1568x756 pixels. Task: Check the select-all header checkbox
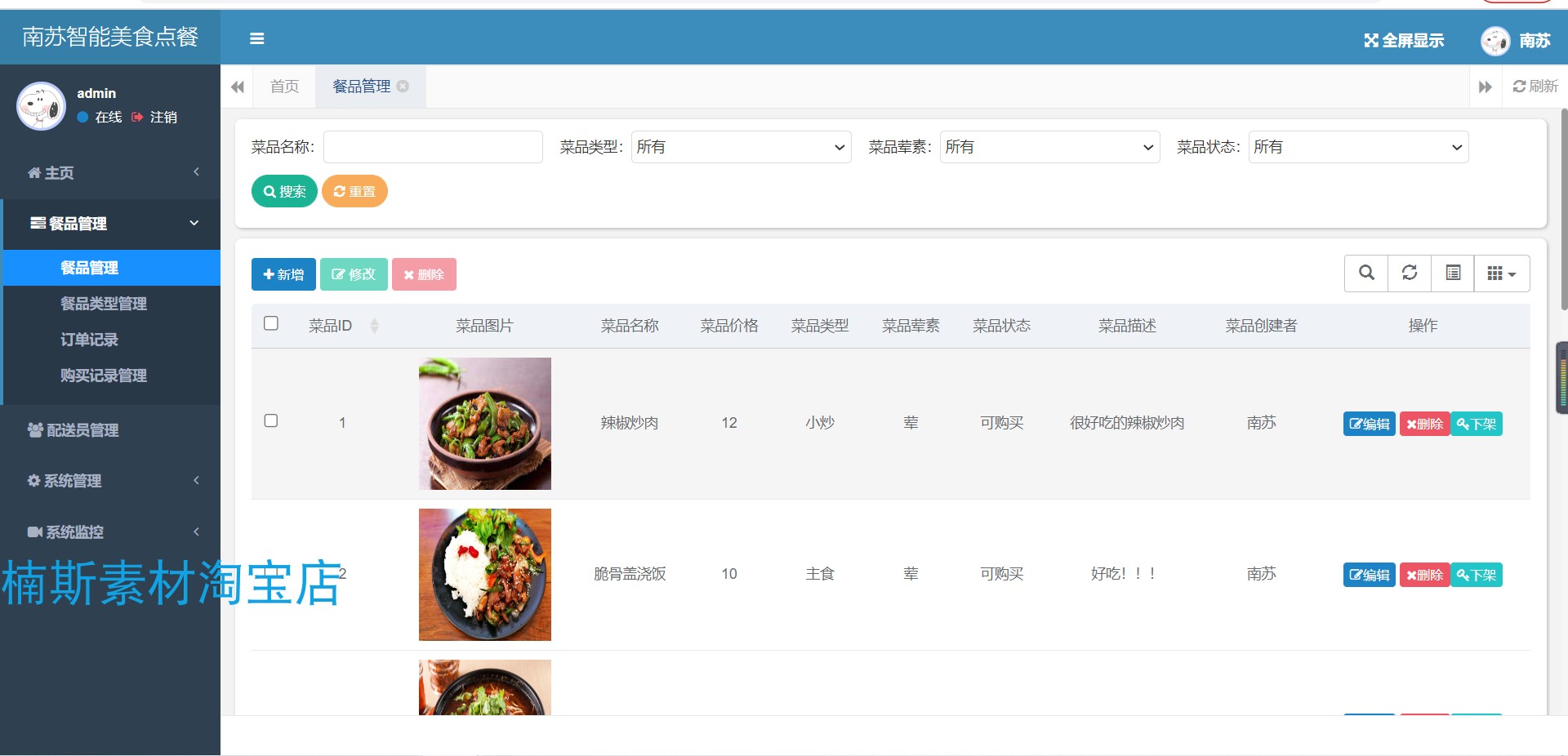271,323
